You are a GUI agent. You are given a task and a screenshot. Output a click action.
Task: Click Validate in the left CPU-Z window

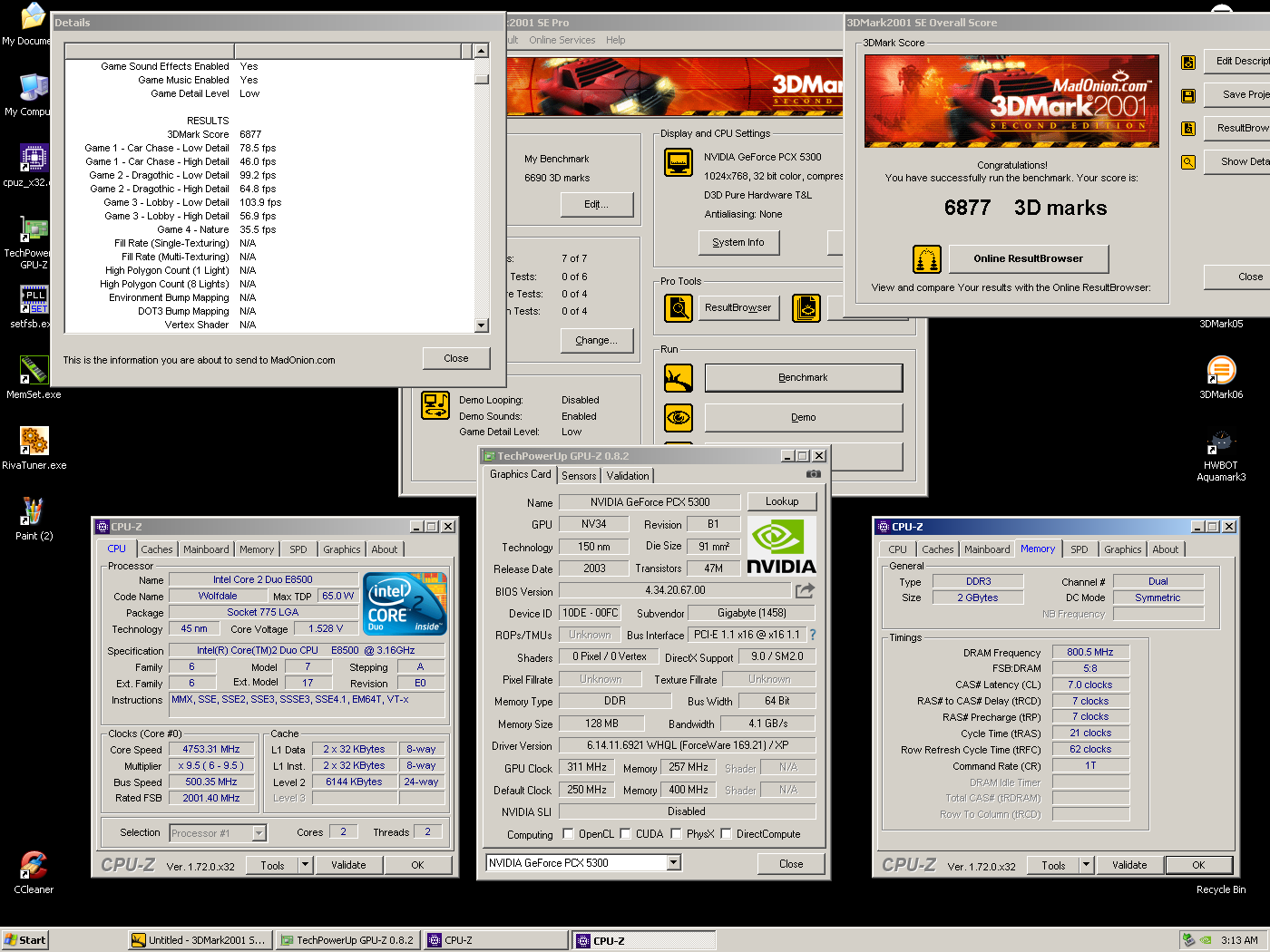pyautogui.click(x=348, y=865)
